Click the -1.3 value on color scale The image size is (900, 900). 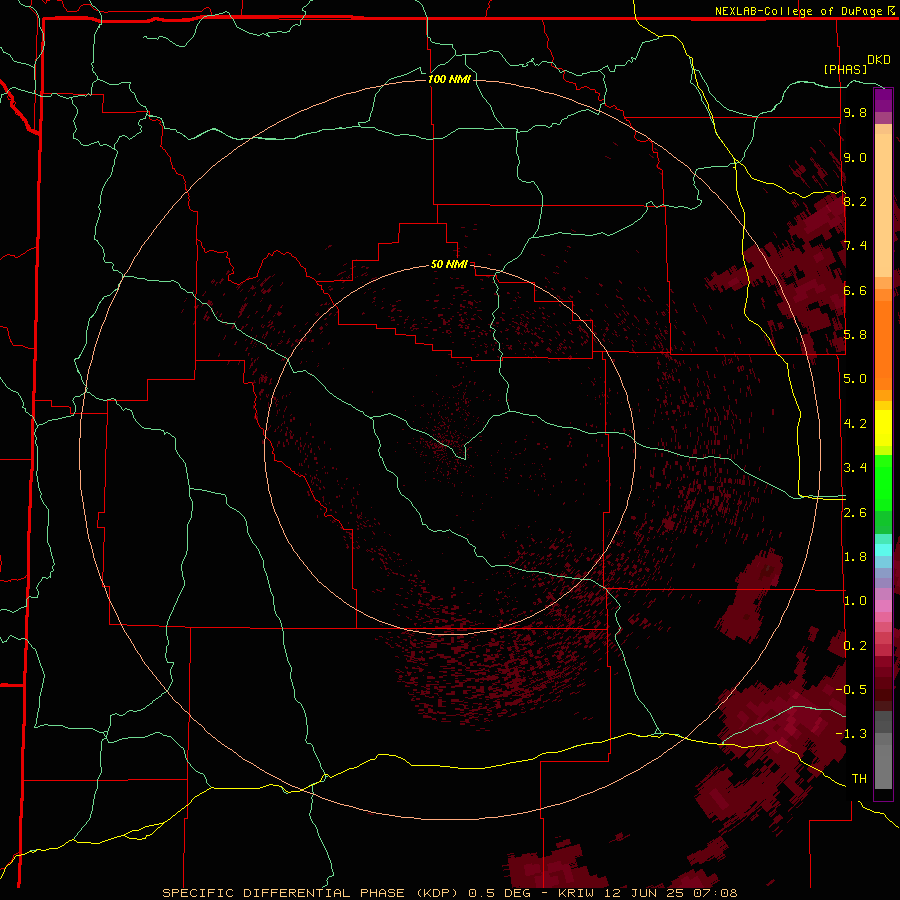851,734
